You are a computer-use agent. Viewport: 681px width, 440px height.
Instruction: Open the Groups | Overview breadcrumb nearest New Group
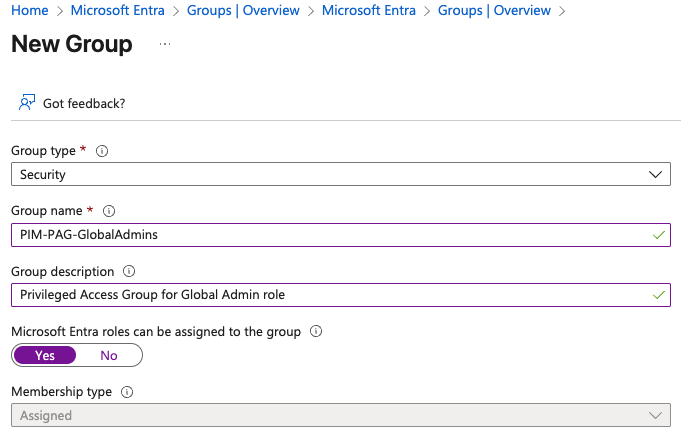(494, 11)
